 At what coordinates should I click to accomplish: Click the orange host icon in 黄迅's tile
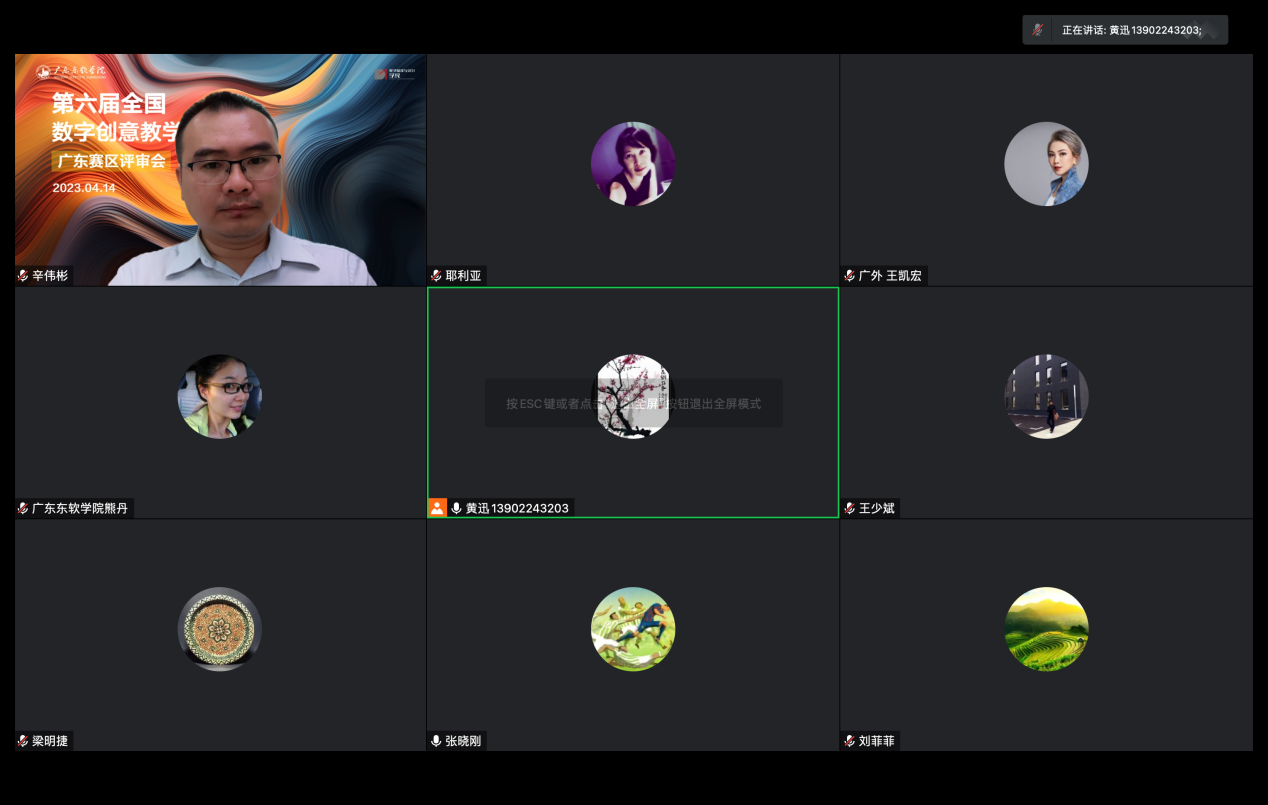437,508
